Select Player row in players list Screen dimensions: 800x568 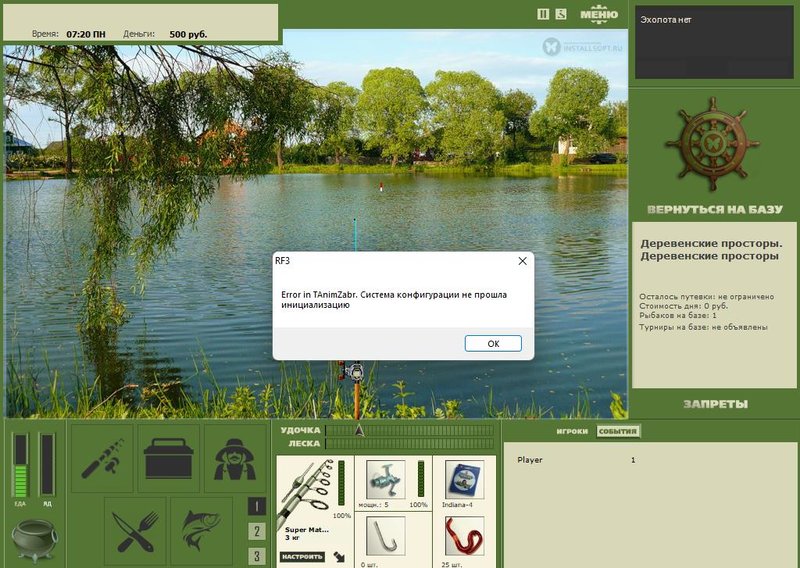[576, 460]
